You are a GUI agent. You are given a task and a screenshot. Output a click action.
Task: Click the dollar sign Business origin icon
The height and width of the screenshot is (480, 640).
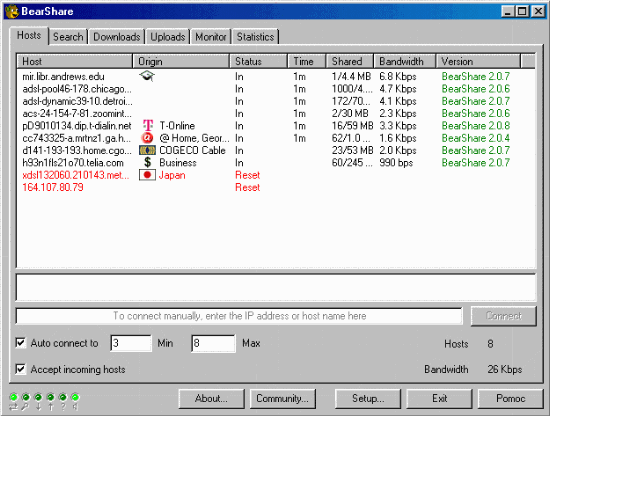(x=147, y=162)
